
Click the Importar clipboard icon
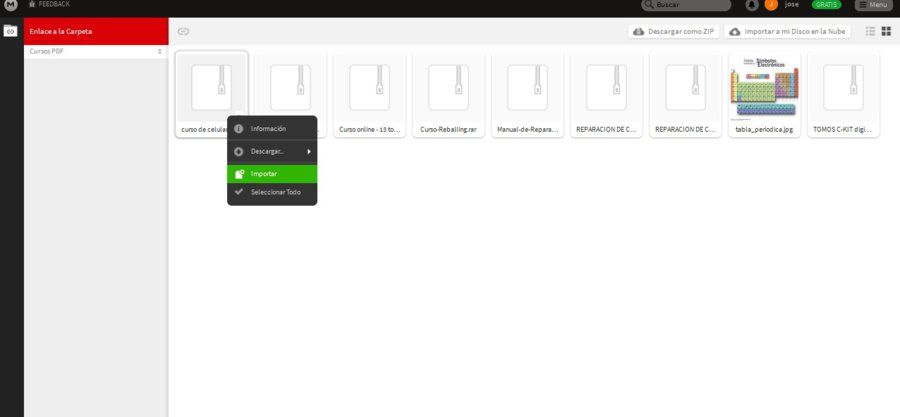239,174
